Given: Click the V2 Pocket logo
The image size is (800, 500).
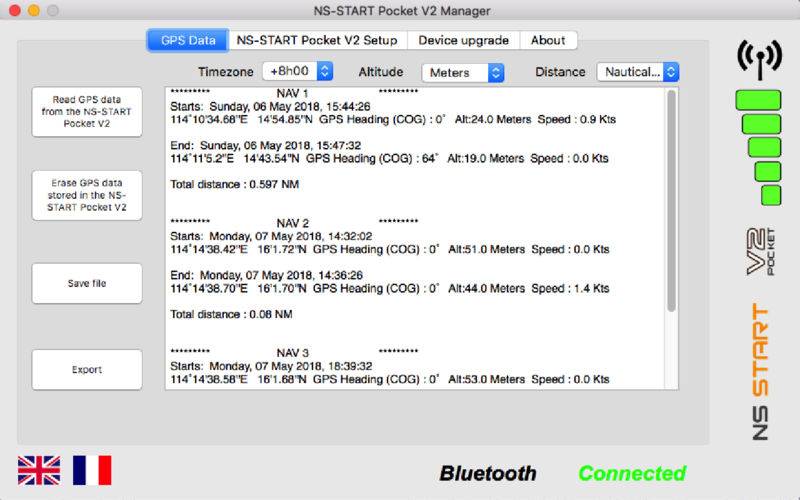Looking at the screenshot, I should click(760, 252).
